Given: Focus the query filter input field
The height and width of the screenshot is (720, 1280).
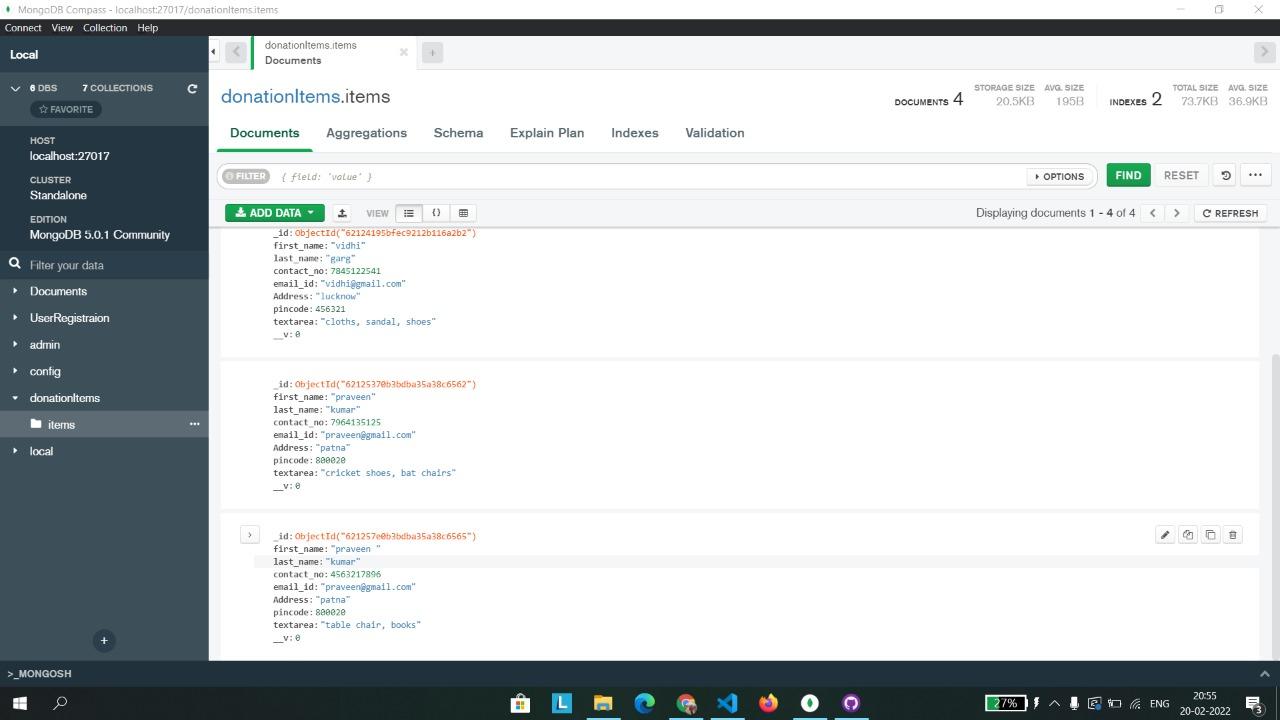Looking at the screenshot, I should [650, 176].
